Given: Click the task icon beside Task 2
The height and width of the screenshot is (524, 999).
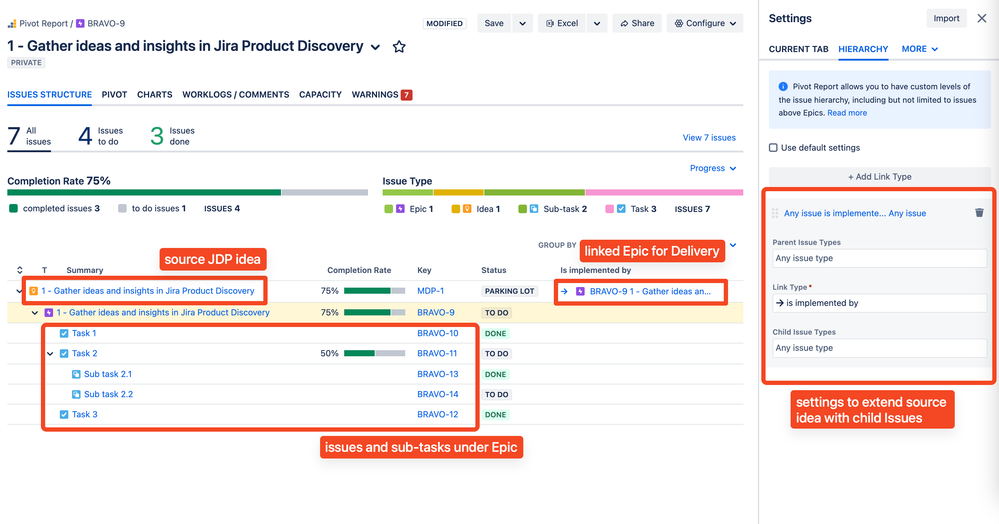Looking at the screenshot, I should tap(64, 354).
